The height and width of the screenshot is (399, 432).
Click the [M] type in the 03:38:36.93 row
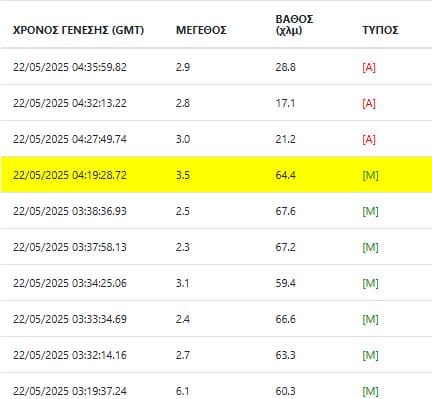370,212
